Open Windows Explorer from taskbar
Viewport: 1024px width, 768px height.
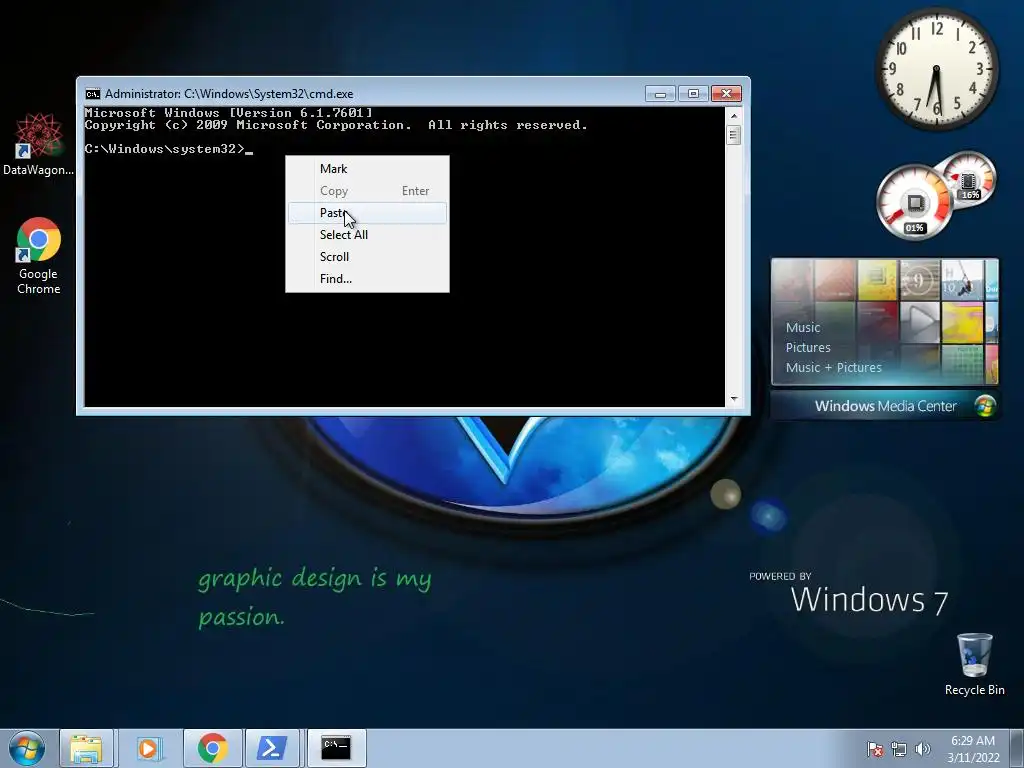tap(87, 748)
